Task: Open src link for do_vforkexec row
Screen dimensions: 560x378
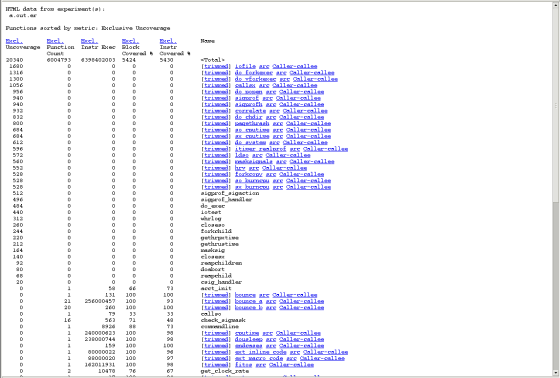Action: [x=285, y=79]
